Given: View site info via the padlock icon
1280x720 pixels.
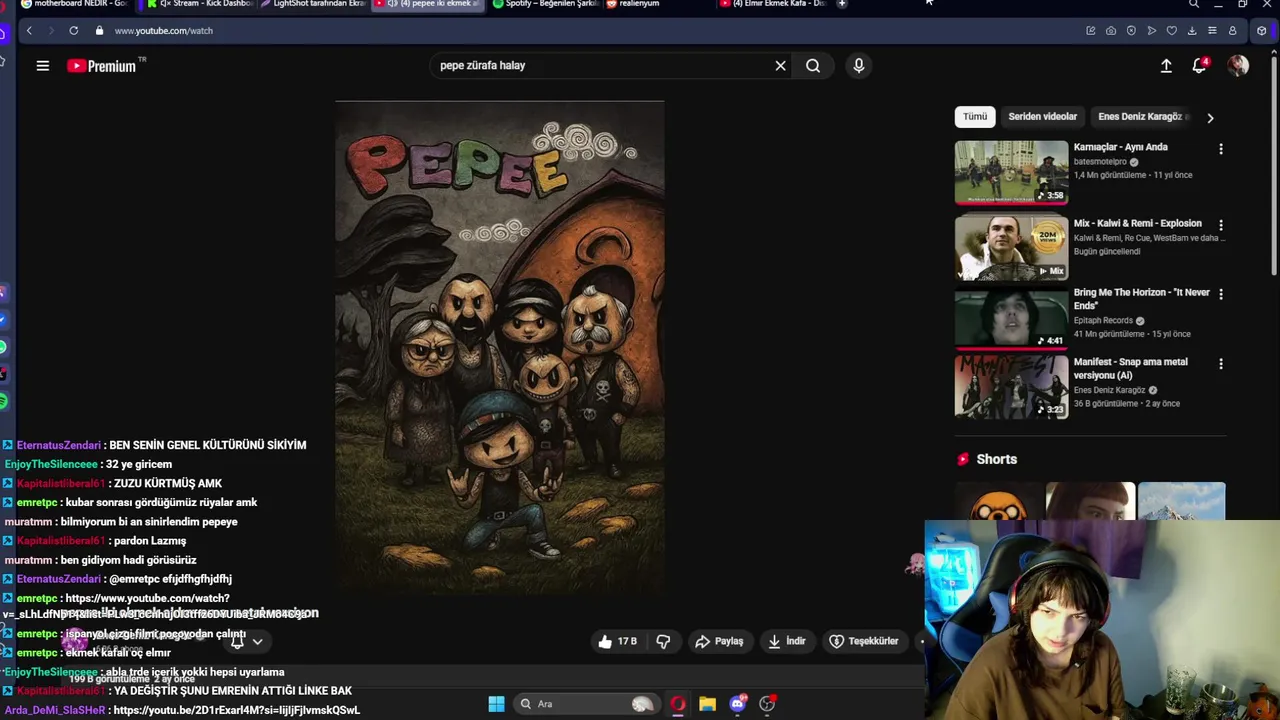Looking at the screenshot, I should pos(99,31).
